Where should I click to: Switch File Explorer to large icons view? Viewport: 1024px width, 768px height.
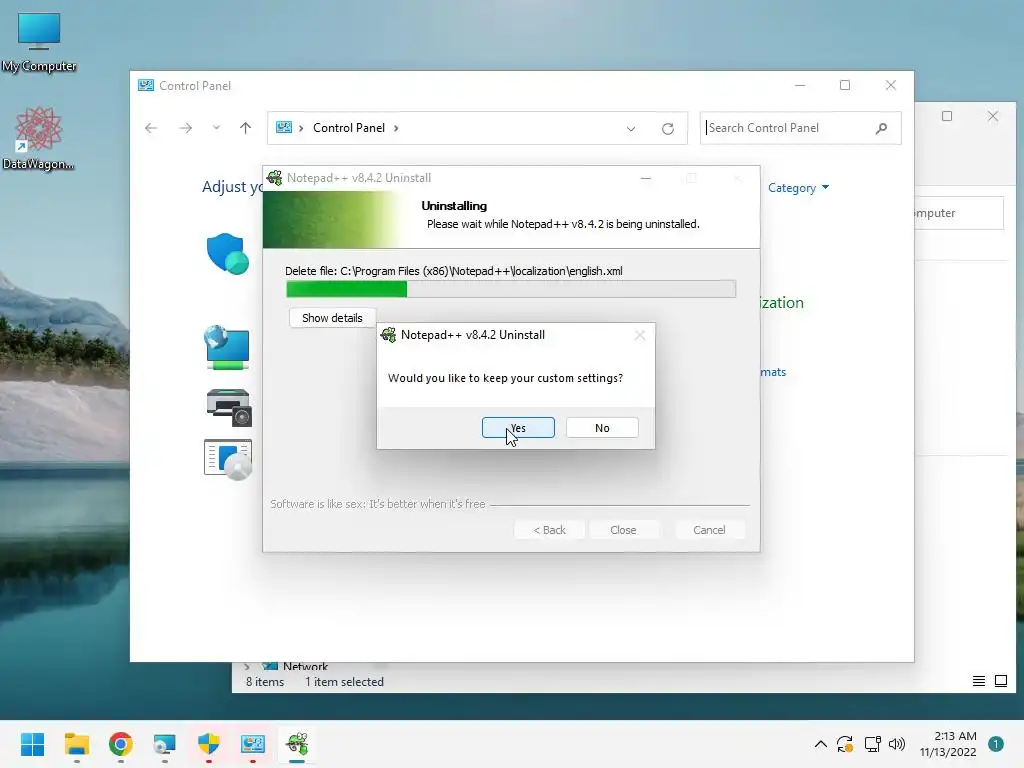click(1000, 682)
